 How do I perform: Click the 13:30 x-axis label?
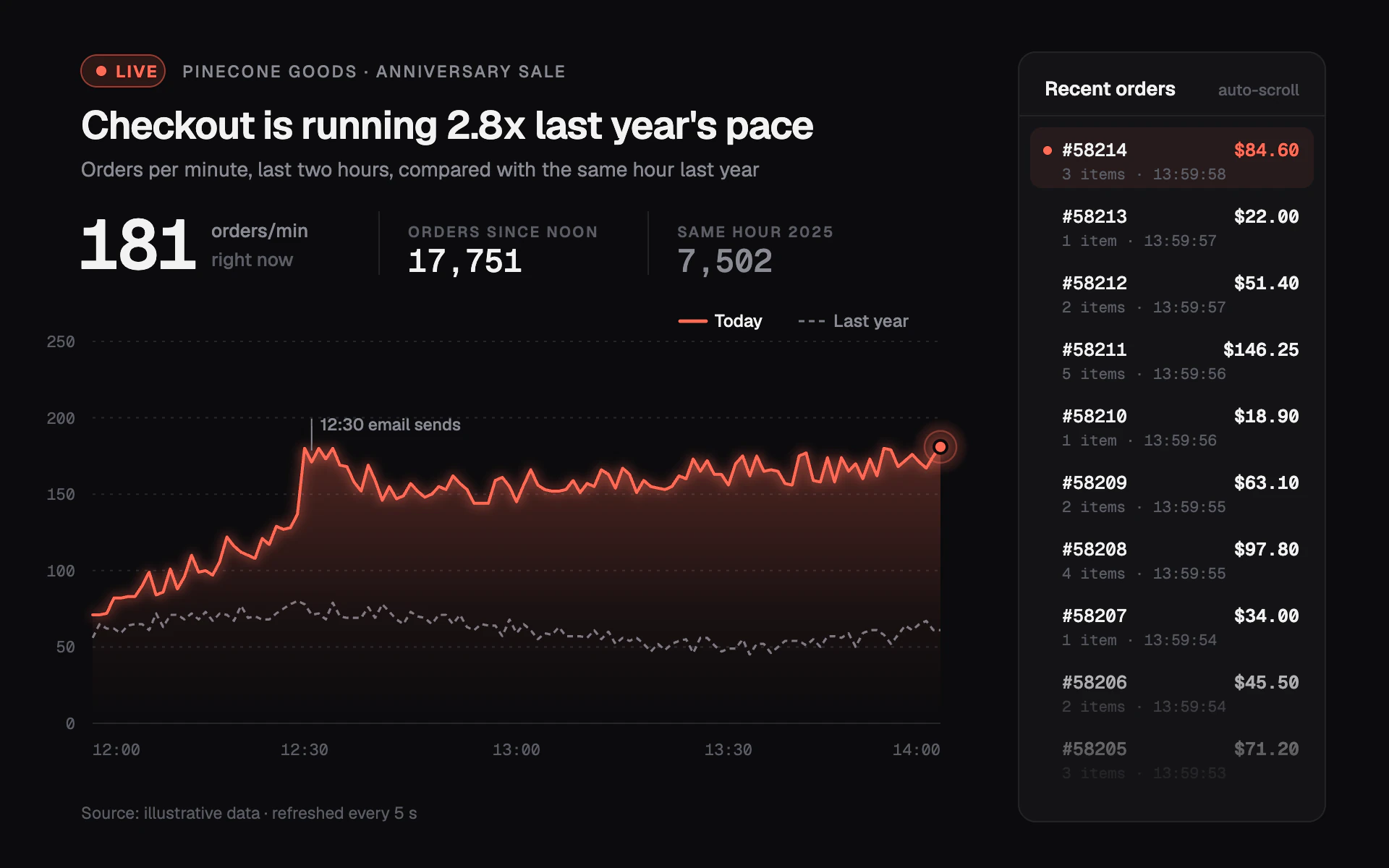pyautogui.click(x=728, y=750)
